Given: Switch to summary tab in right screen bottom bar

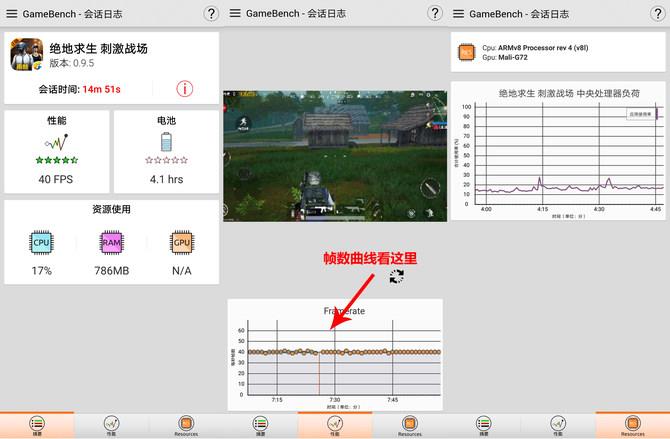Looking at the screenshot, I should (484, 425).
